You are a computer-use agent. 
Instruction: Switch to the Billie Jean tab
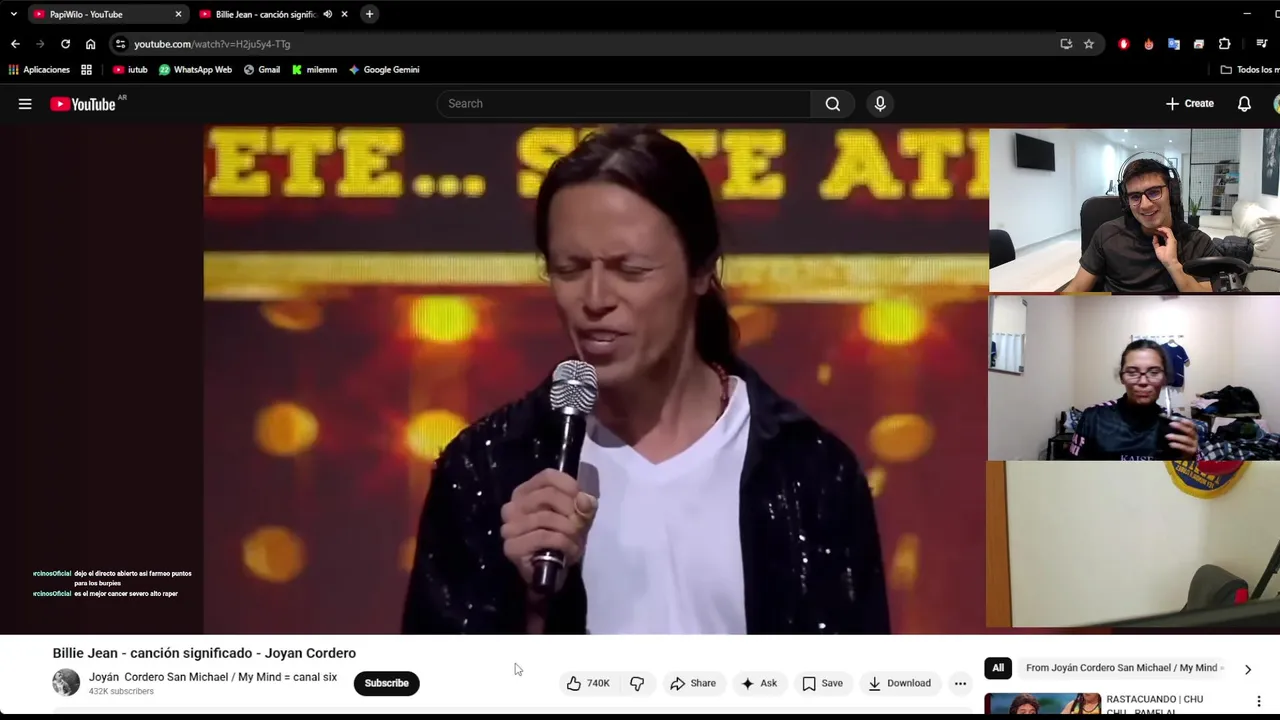266,14
